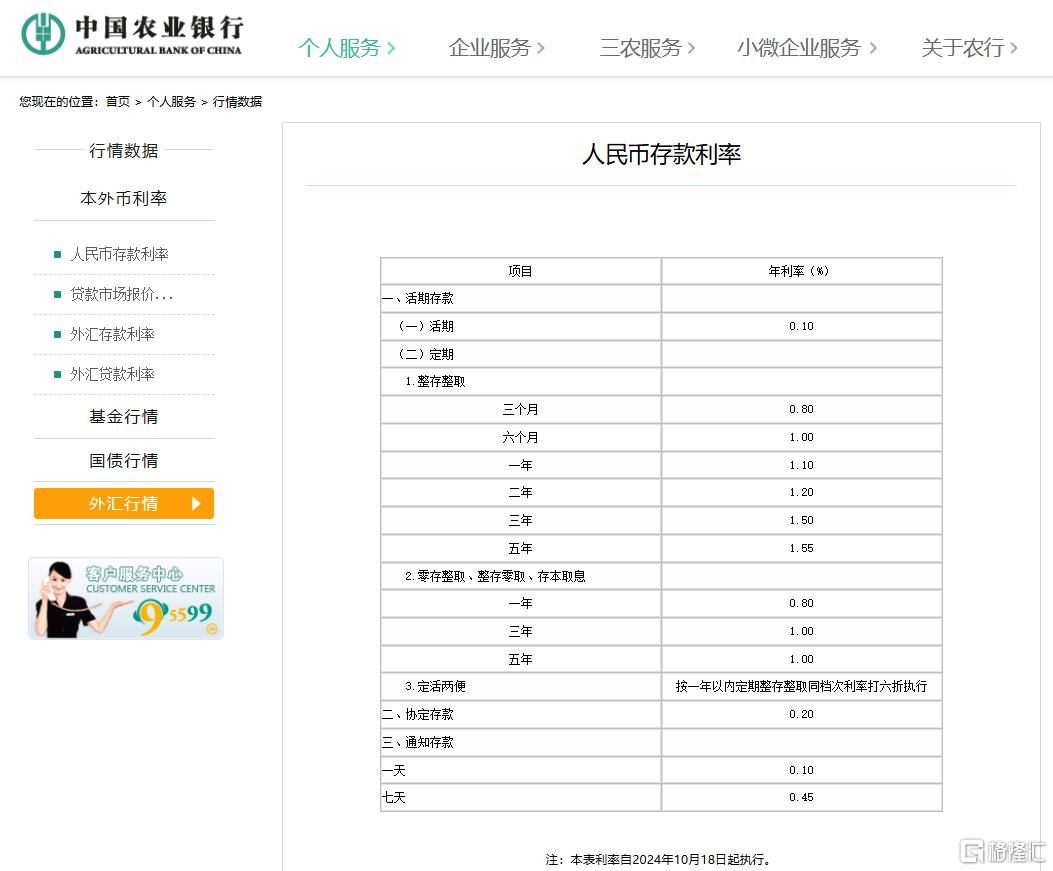Screen dimensions: 1053x871
Task: Click the orange 外汇行情 button
Action: coord(122,504)
